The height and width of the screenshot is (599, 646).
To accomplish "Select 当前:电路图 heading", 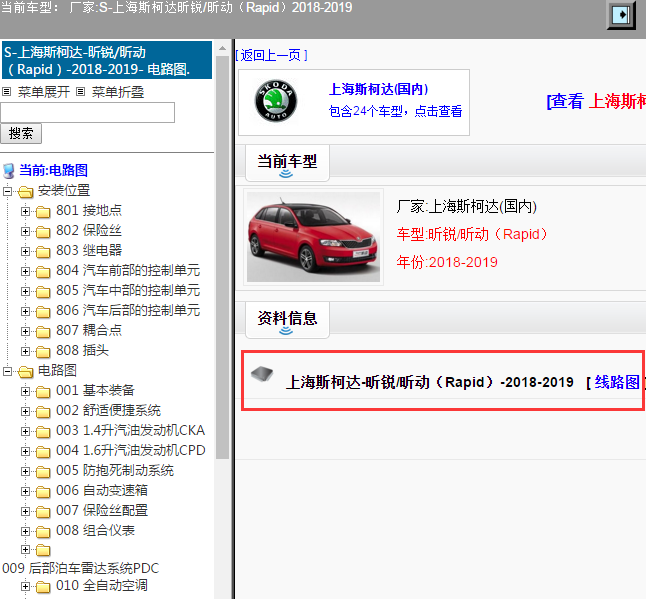I will (54, 170).
